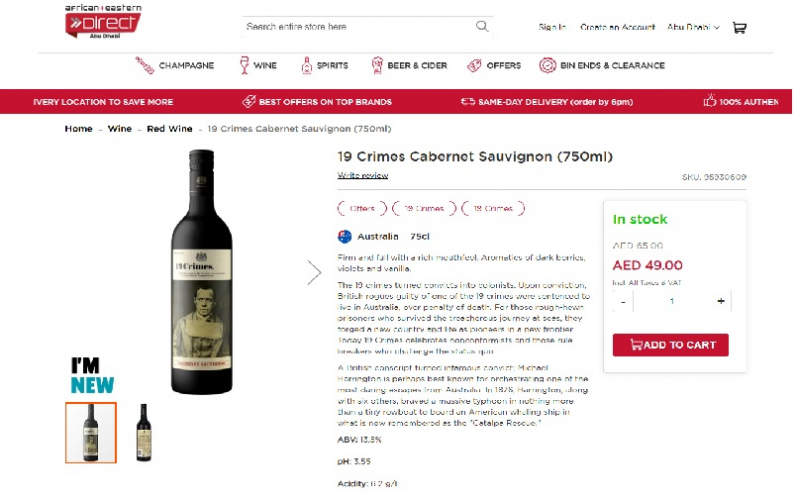Decrease quantity with minus button
796x500 pixels.
click(x=624, y=301)
